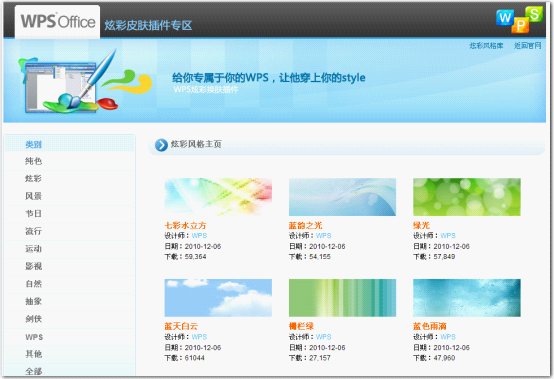Open the 炫彩风格库 link
The width and height of the screenshot is (554, 379).
click(x=486, y=46)
